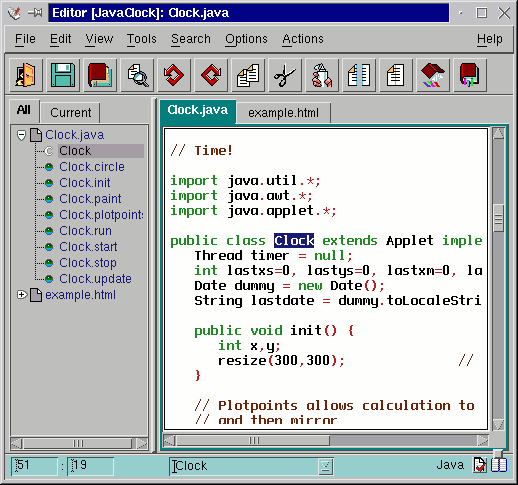
Task: Save file with the floppy disk icon
Action: [63, 75]
